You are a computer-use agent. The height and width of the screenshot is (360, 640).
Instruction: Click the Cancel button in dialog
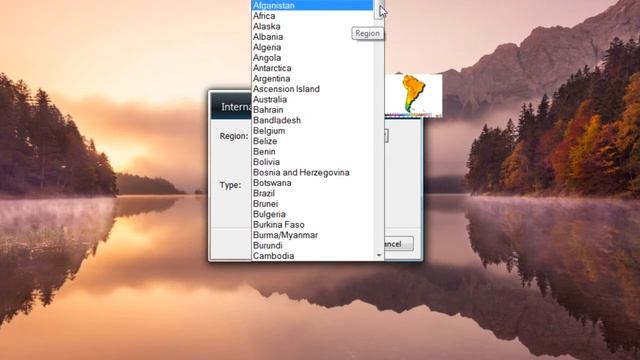(398, 244)
